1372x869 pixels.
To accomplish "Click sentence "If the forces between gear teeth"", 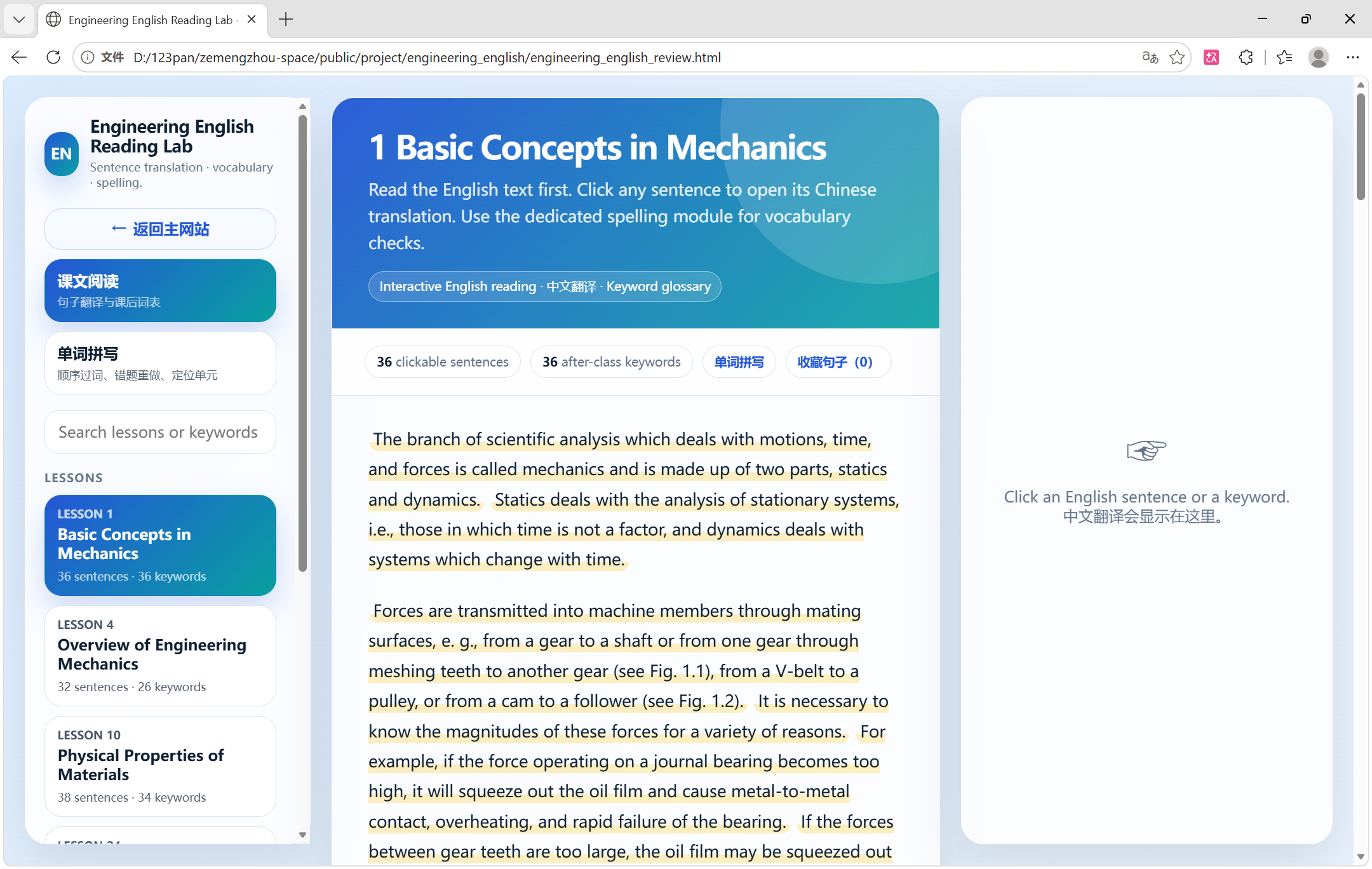I will 631,837.
